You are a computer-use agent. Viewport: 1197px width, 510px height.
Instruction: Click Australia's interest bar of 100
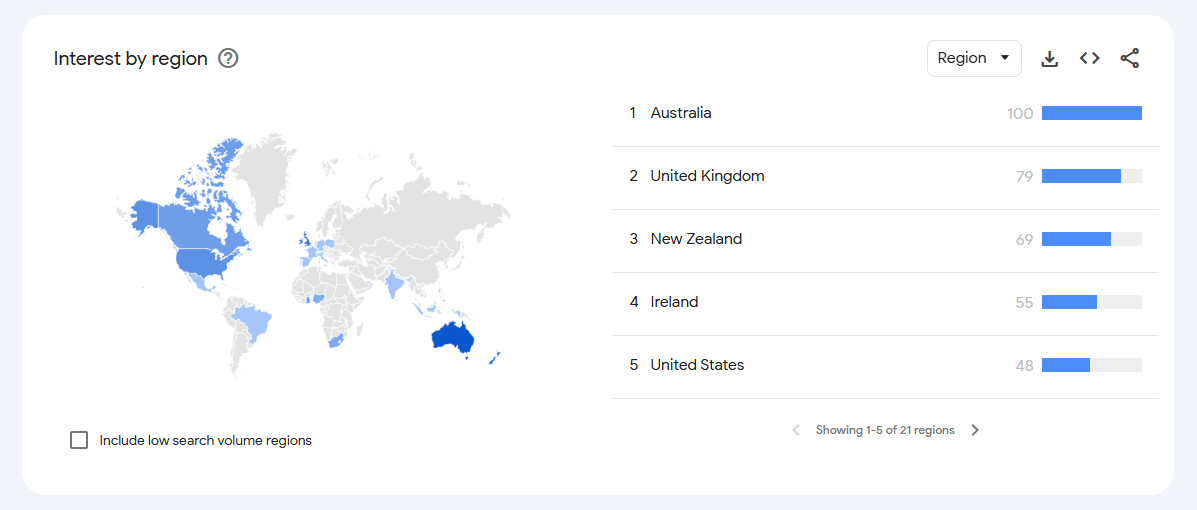click(x=1091, y=113)
